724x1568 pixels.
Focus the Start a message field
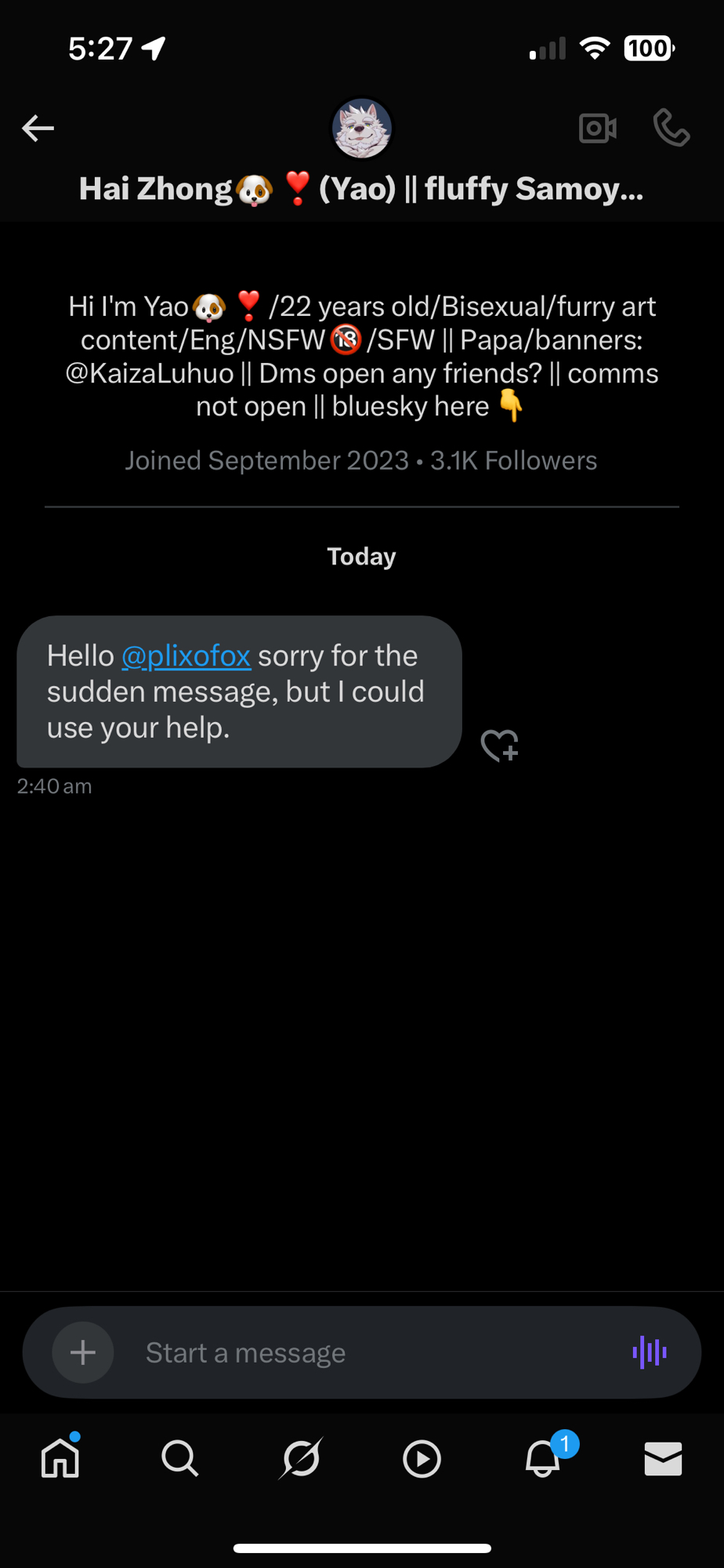pyautogui.click(x=376, y=1352)
